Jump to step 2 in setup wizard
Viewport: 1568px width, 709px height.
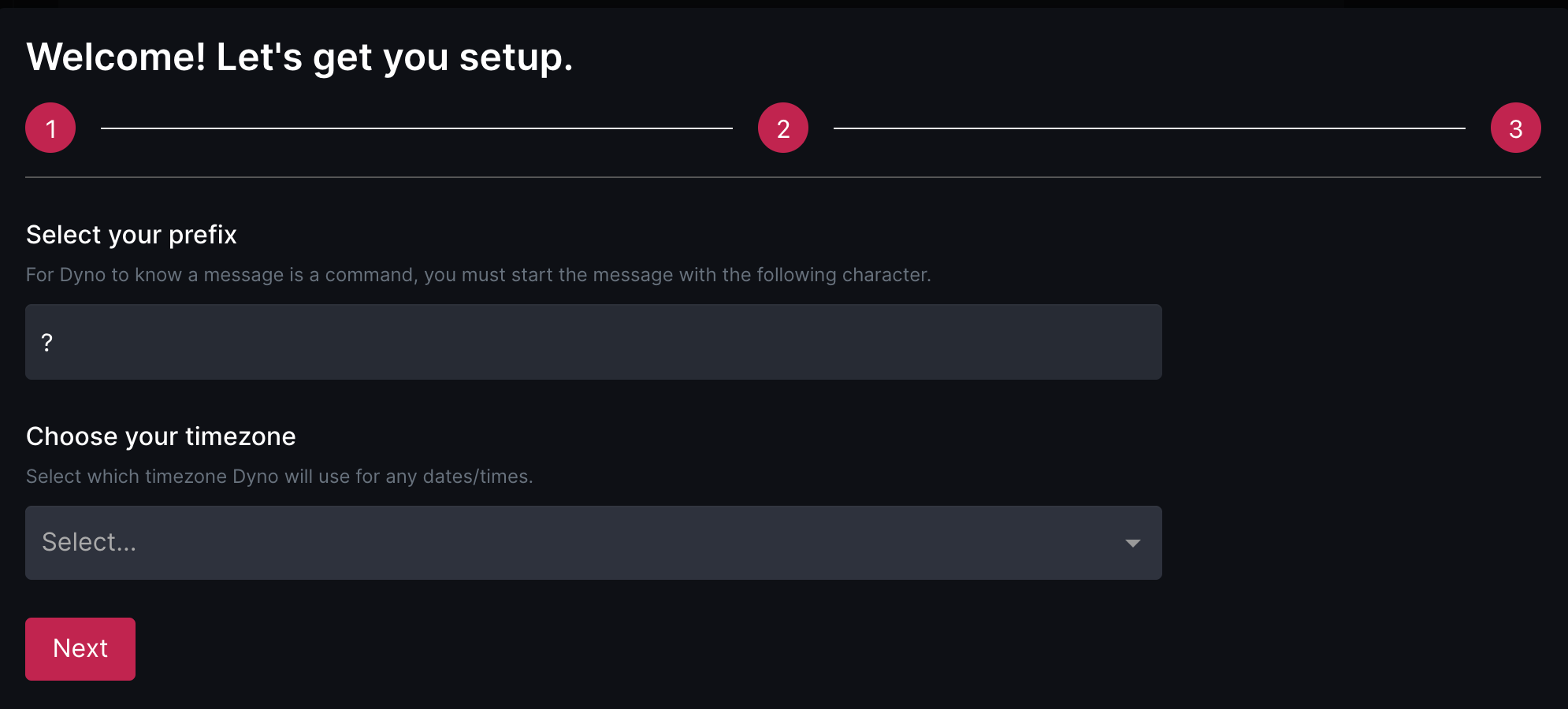coord(782,128)
